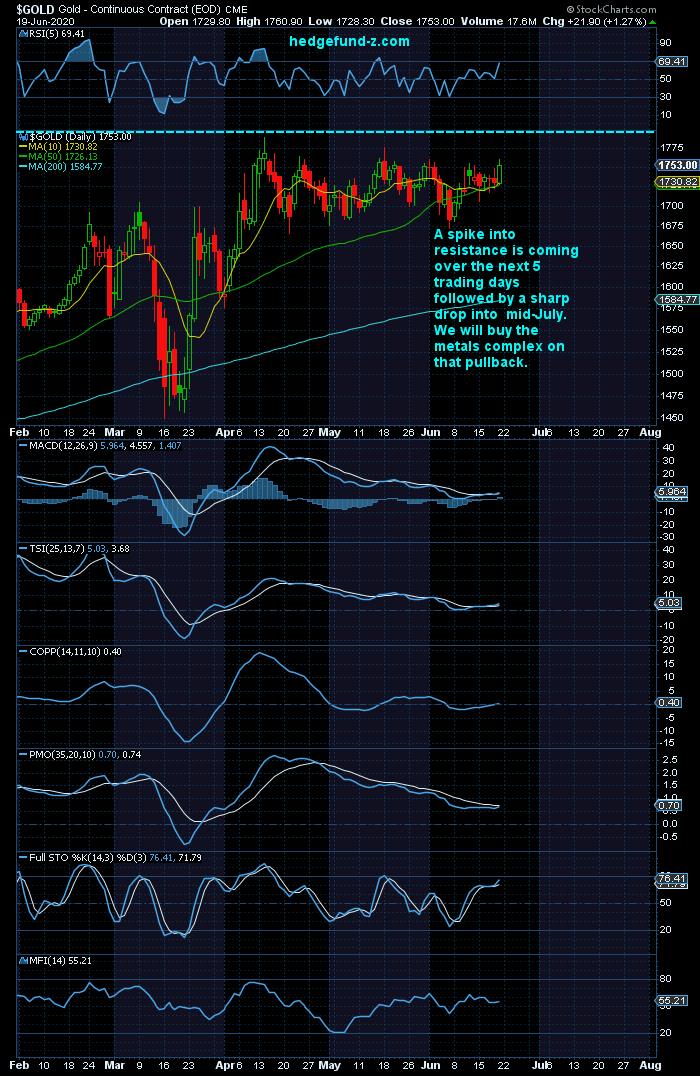Screen dimensions: 700x1076
Task: Click the $GOLD (Daily) 1753.00 legend
Action: (x=80, y=137)
